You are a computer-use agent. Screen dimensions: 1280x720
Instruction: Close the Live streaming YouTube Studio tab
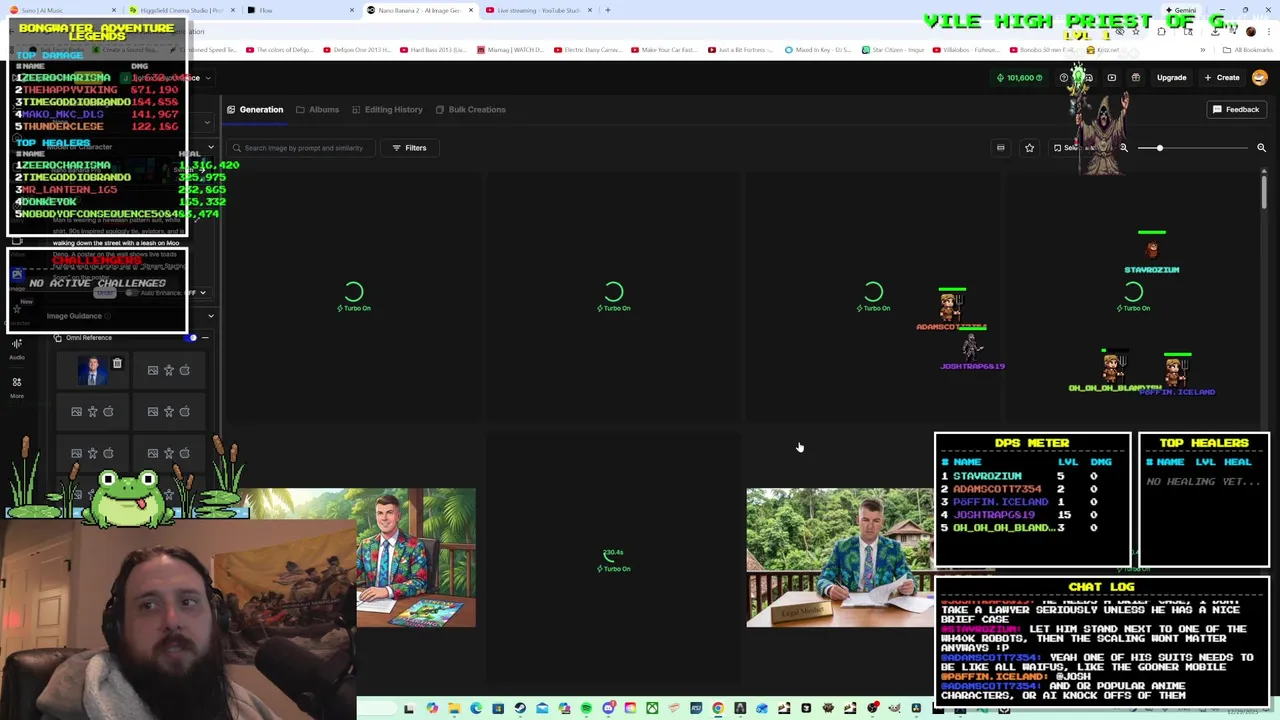tap(589, 10)
